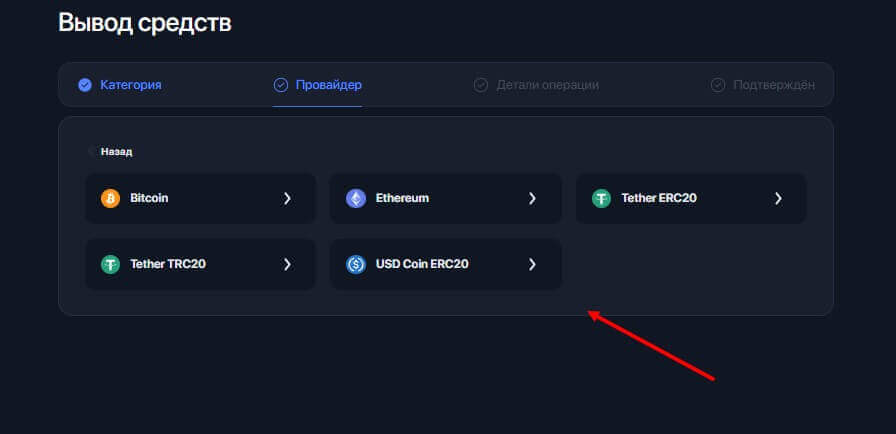
Task: Select the Провайдер step tab
Action: [x=329, y=85]
